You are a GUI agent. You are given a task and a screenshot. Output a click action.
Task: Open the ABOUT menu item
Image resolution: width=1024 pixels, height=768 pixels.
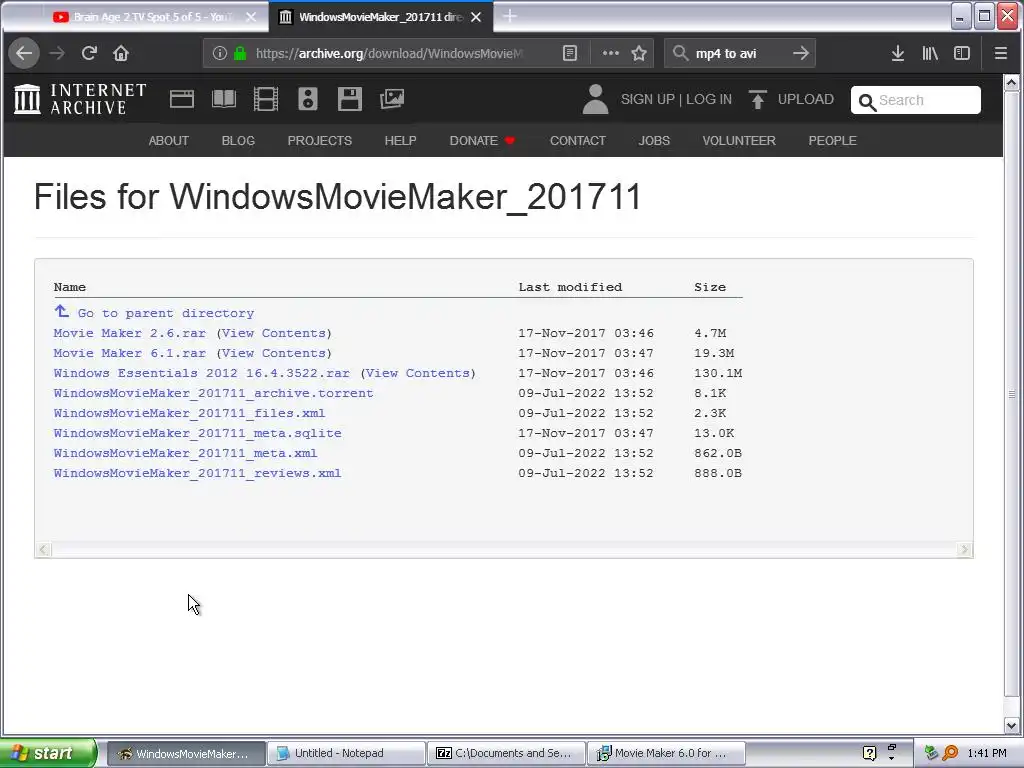click(x=168, y=140)
